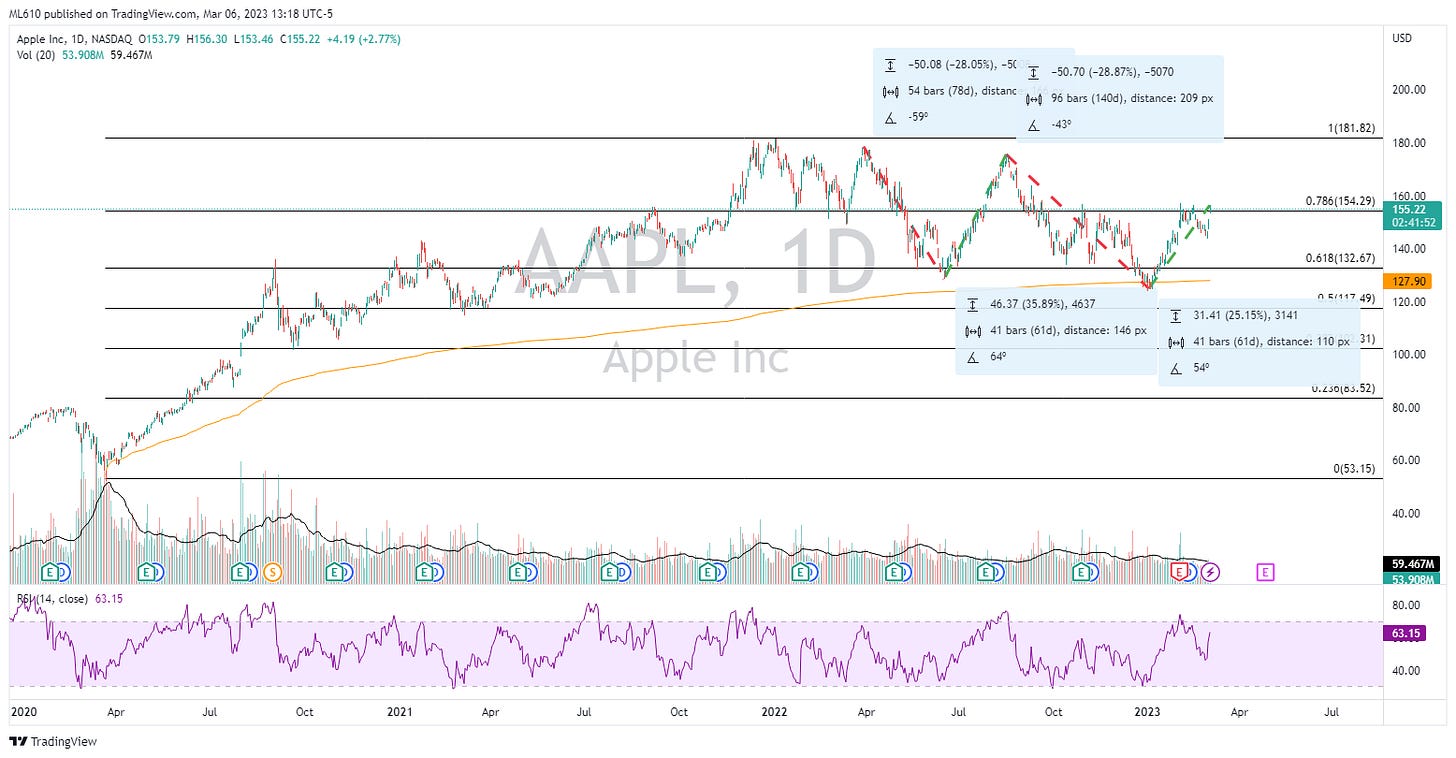1456x758 pixels.
Task: Click the USD currency label on price axis
Action: (x=1403, y=38)
